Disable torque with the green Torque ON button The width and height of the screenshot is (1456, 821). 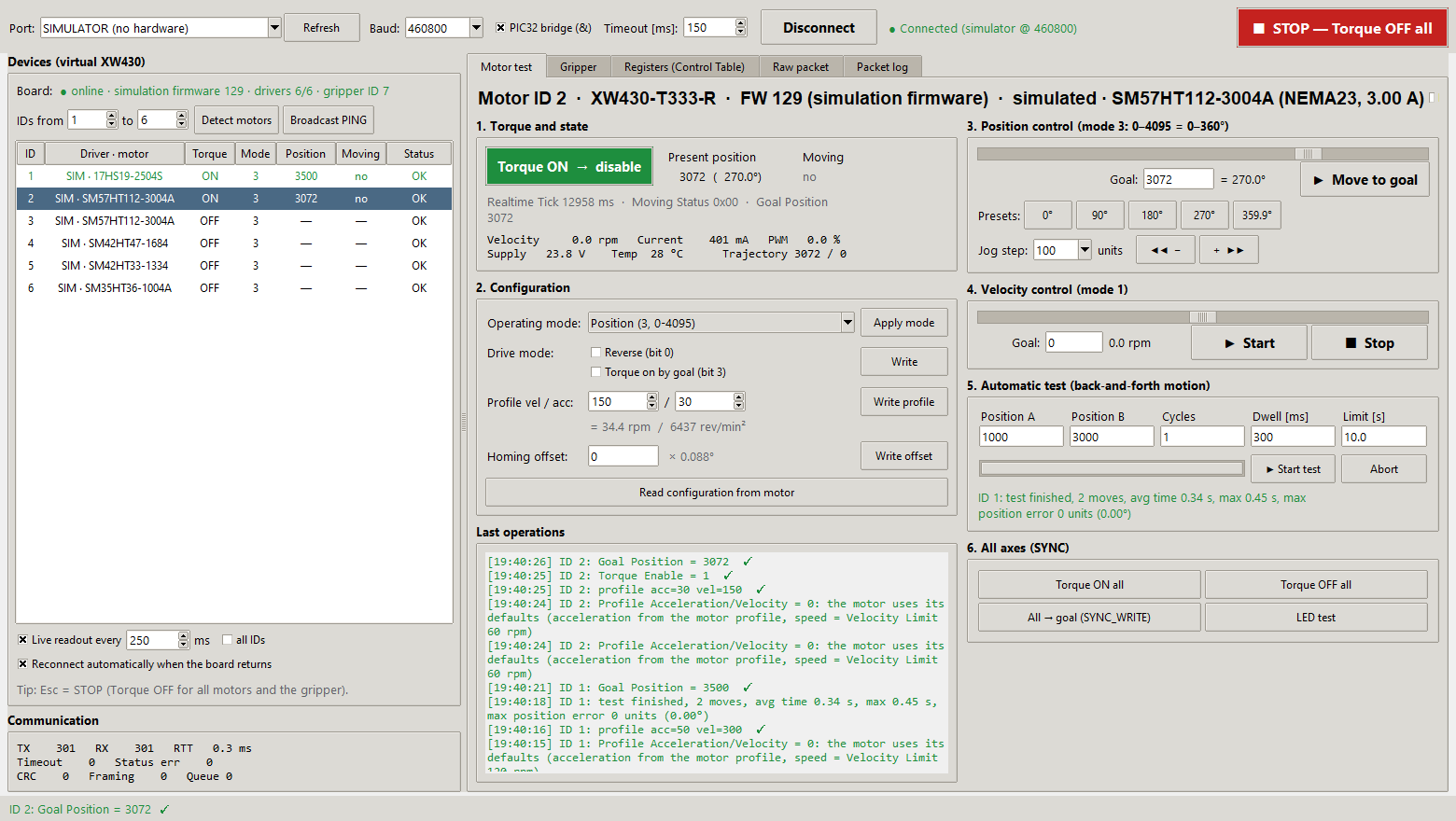pyautogui.click(x=568, y=167)
